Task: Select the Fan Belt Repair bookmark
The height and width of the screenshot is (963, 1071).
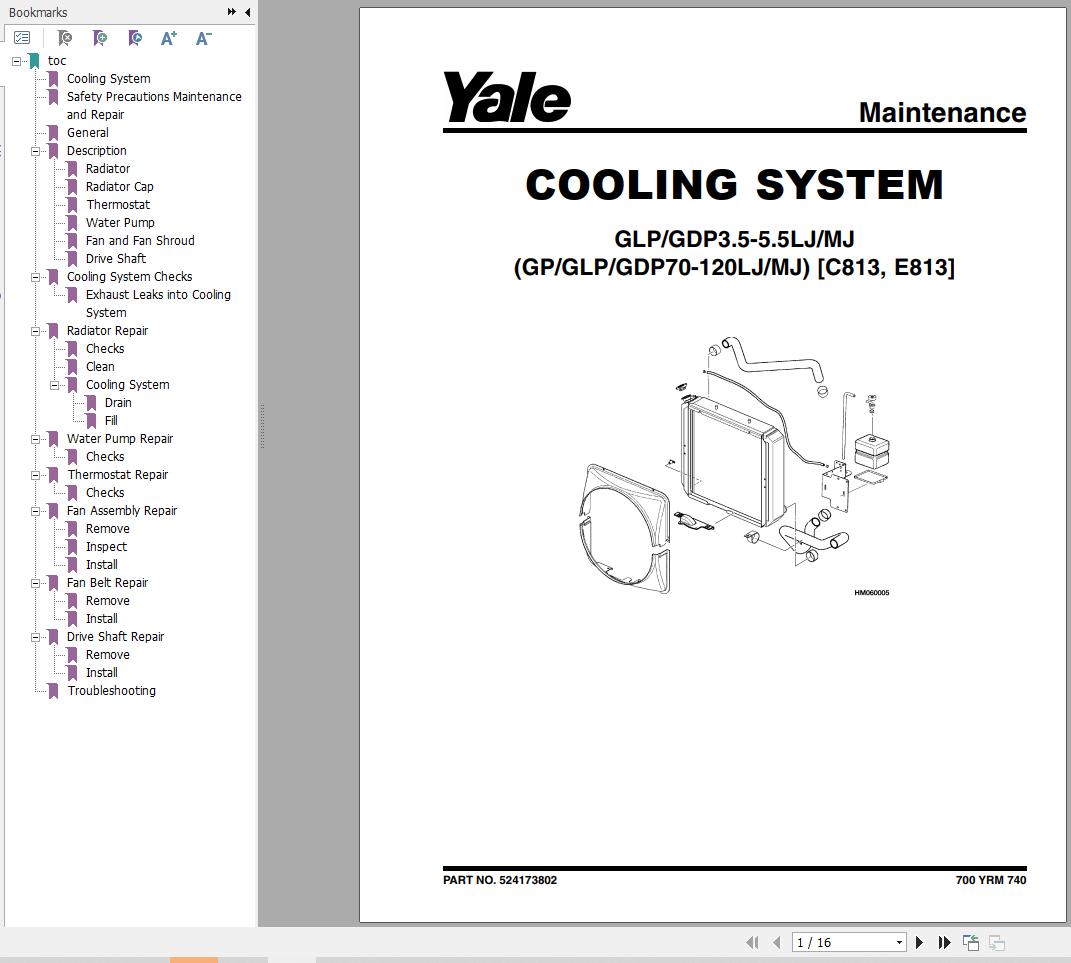Action: coord(107,583)
